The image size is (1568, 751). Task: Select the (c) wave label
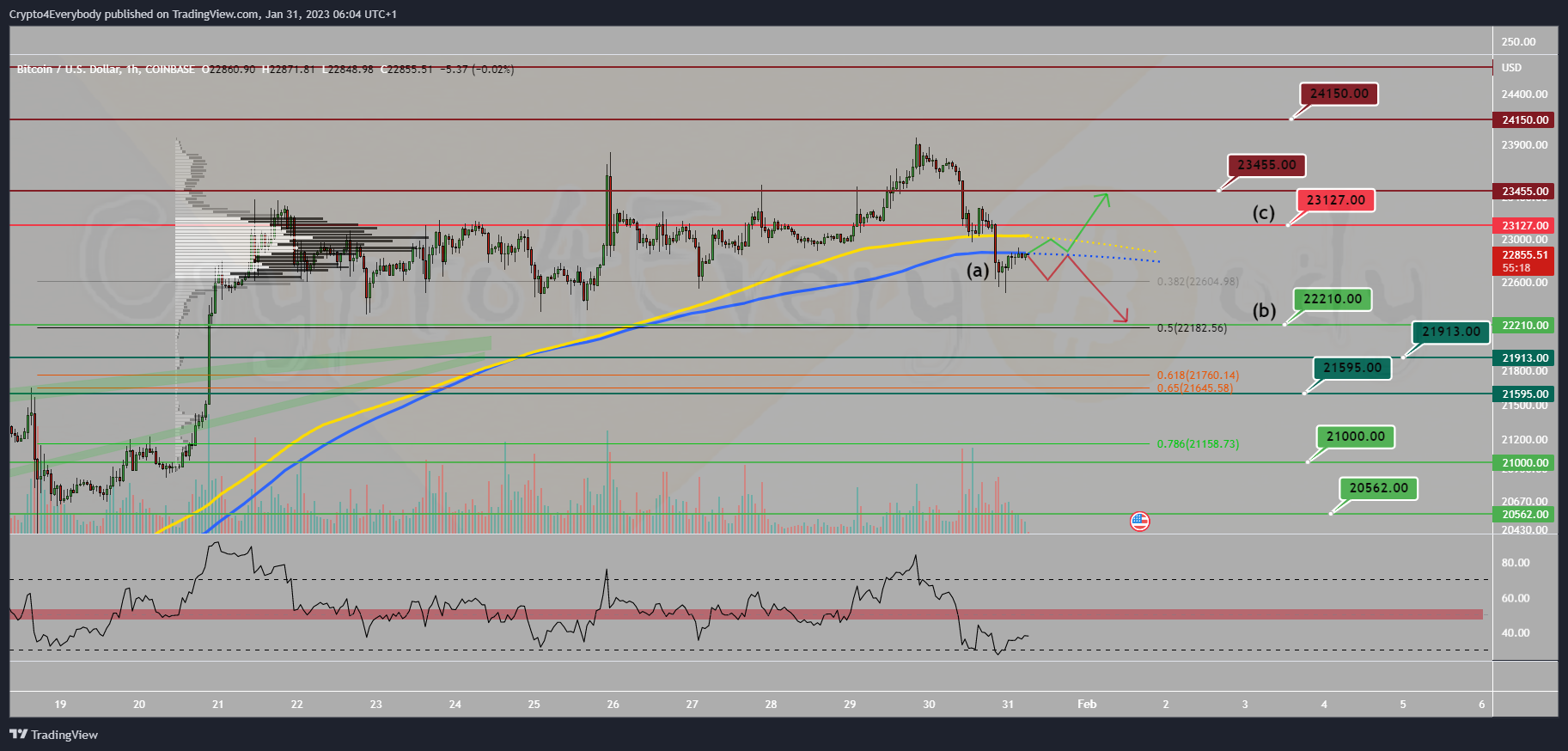pos(1263,212)
